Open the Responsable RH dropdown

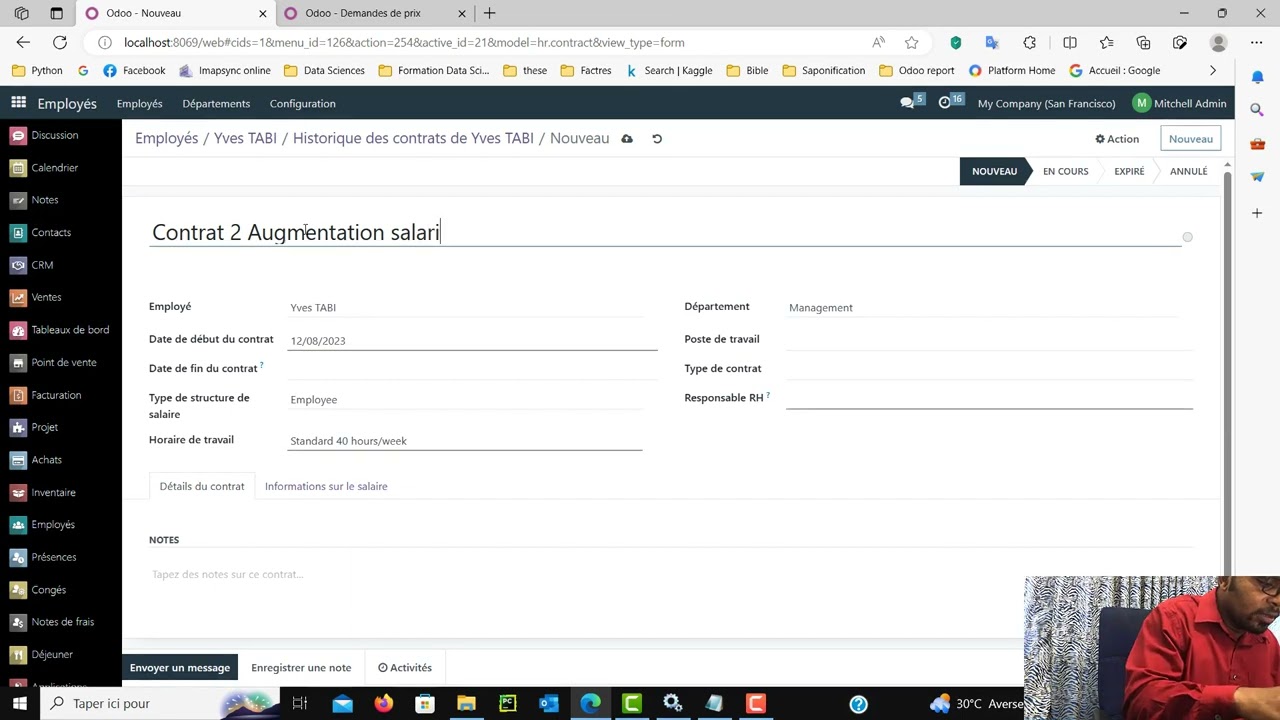(989, 397)
